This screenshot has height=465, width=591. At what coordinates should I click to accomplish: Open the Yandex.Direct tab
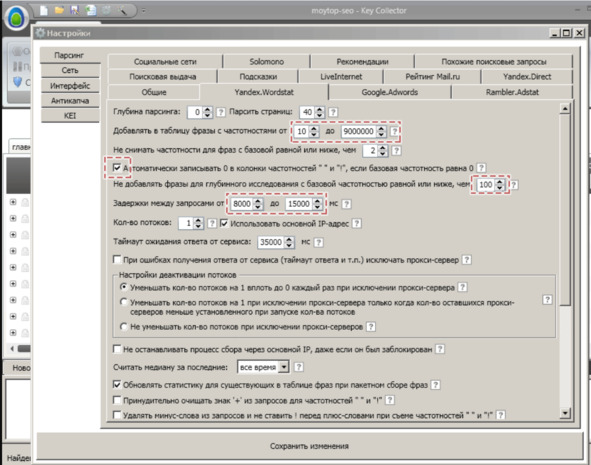pos(527,76)
